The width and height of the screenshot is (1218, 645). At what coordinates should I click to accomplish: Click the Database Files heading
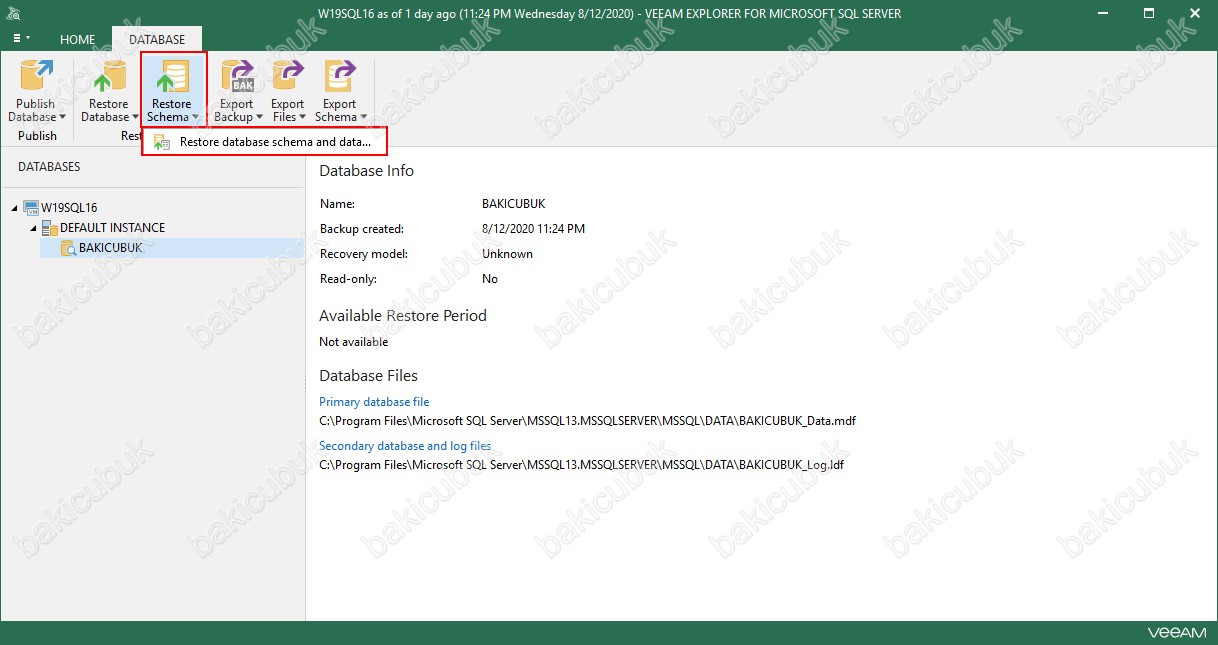[368, 376]
